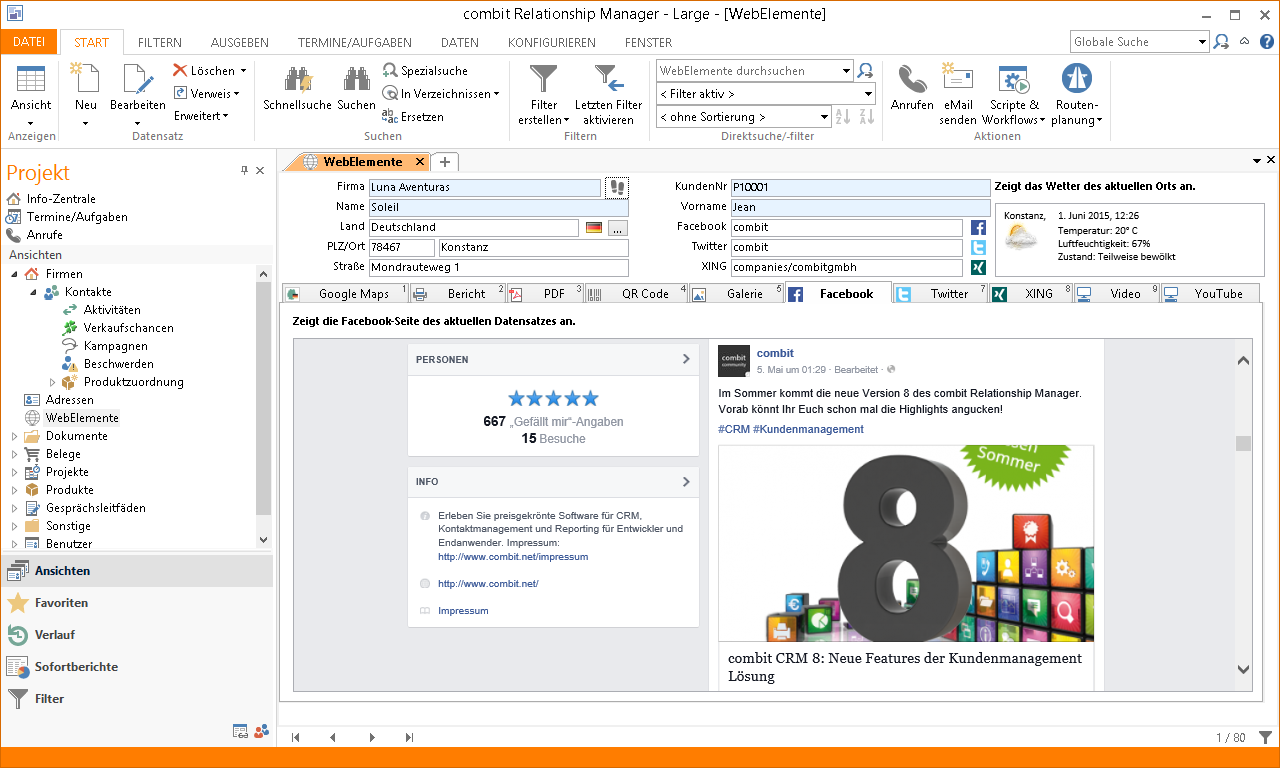Click eMail senden icon
This screenshot has height=768, width=1280.
[x=958, y=79]
